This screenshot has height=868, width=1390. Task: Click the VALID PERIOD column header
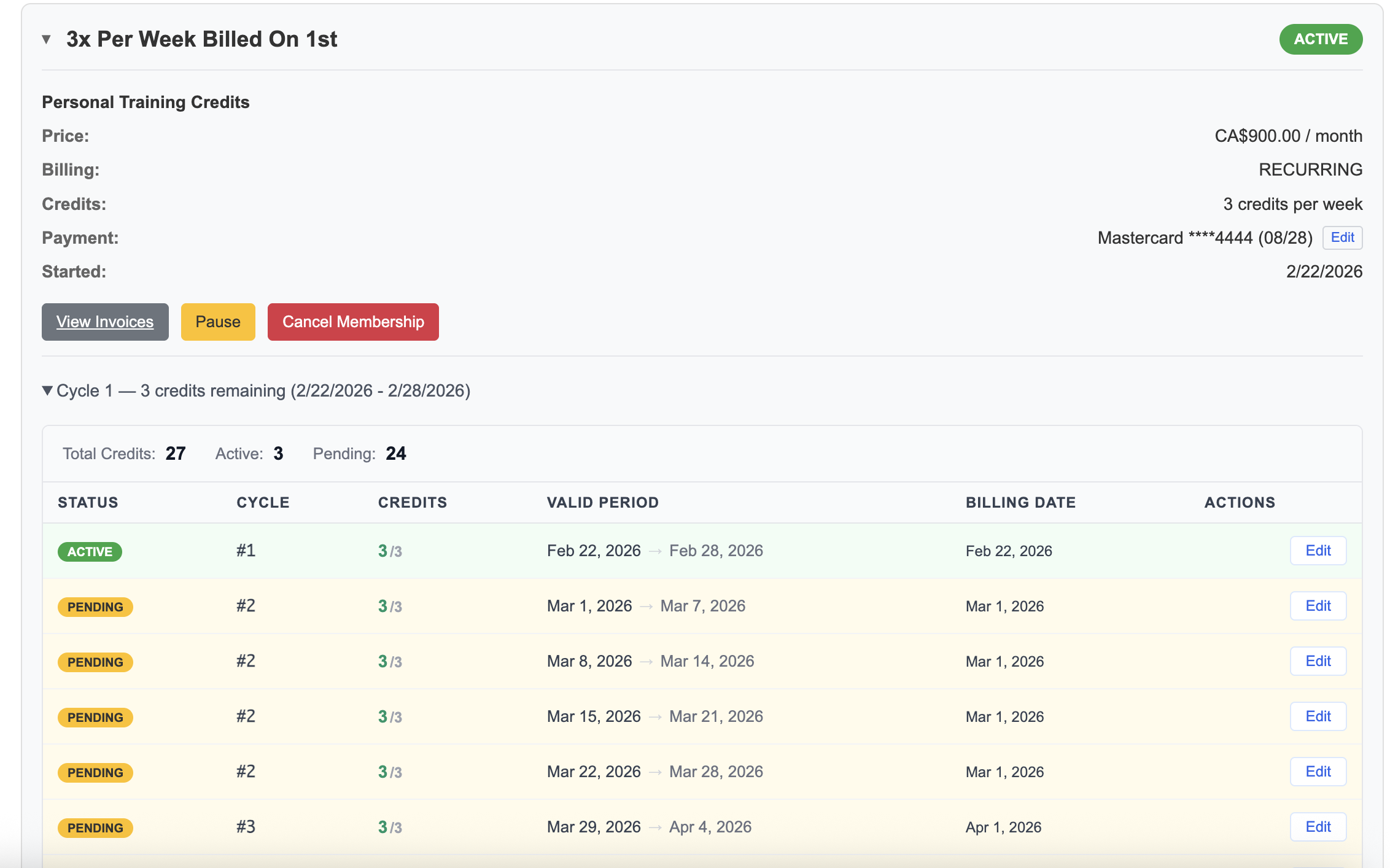[x=602, y=503]
